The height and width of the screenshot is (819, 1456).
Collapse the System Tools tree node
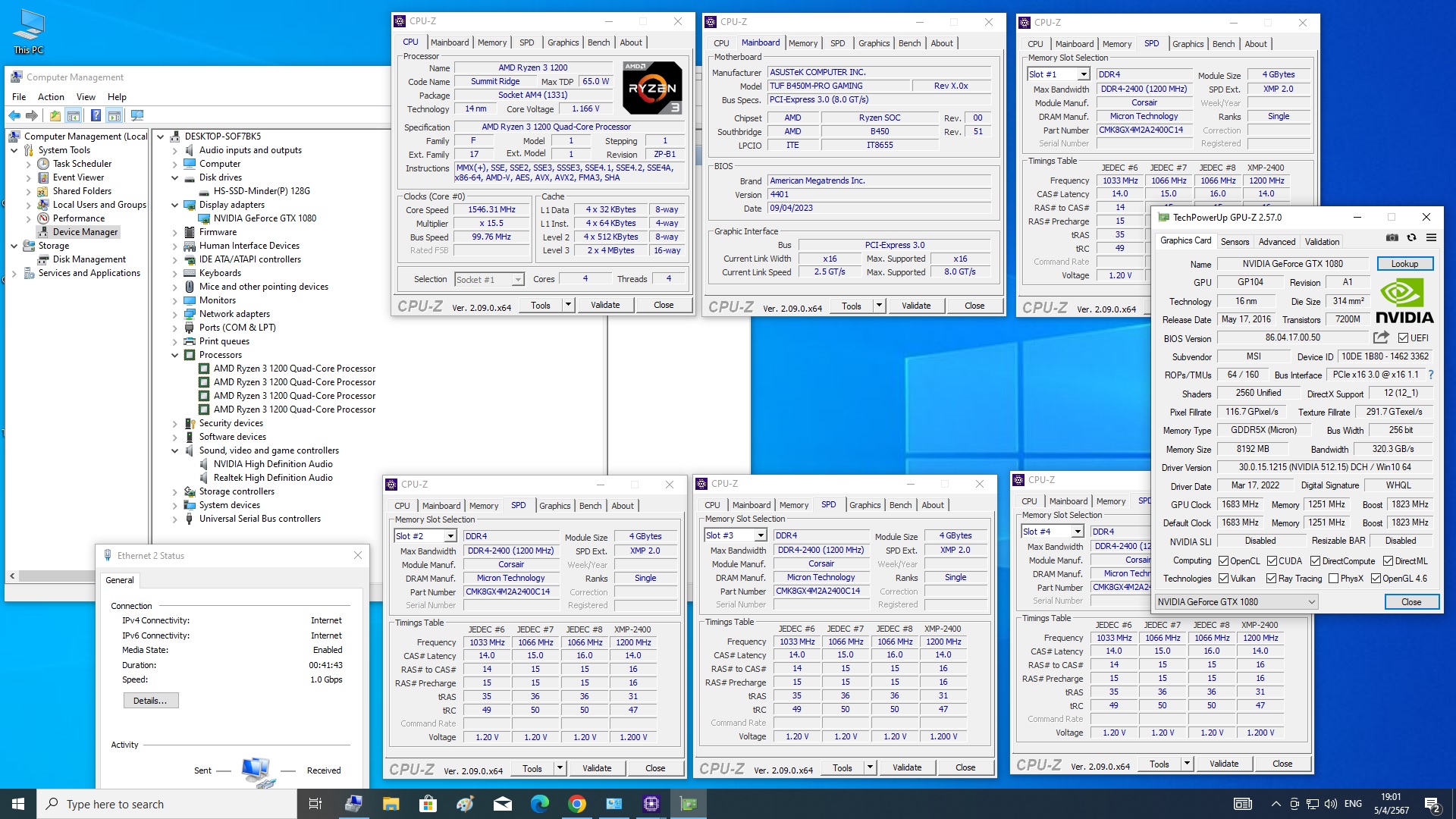coord(14,151)
